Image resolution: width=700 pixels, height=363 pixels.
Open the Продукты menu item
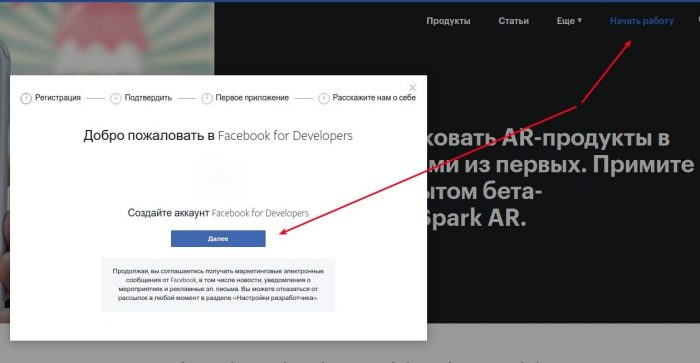(x=448, y=21)
